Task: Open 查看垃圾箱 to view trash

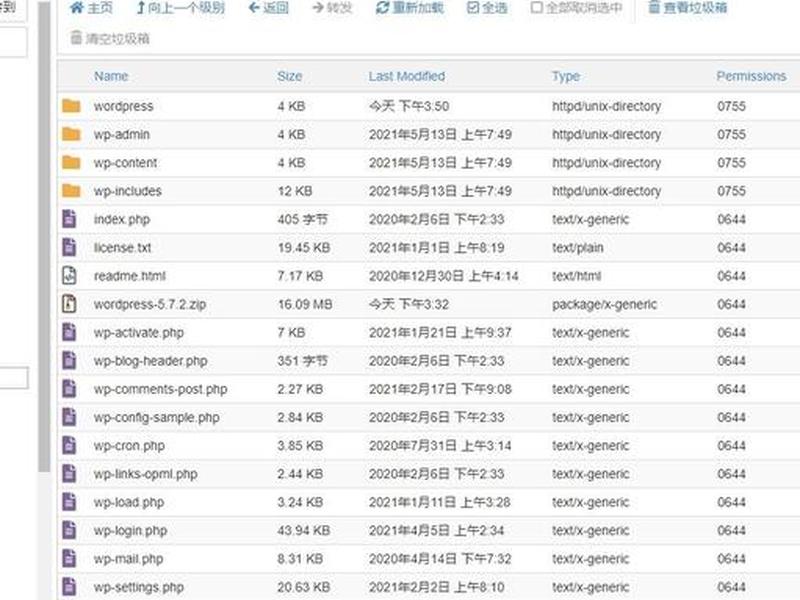Action: (688, 8)
